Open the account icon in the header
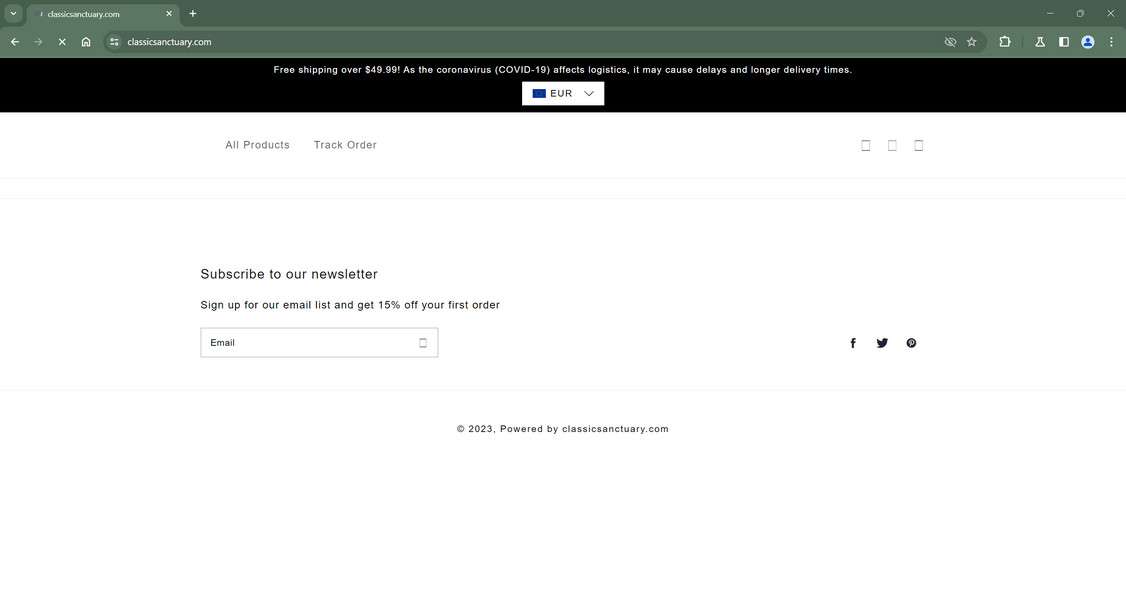This screenshot has width=1126, height=602. (891, 145)
